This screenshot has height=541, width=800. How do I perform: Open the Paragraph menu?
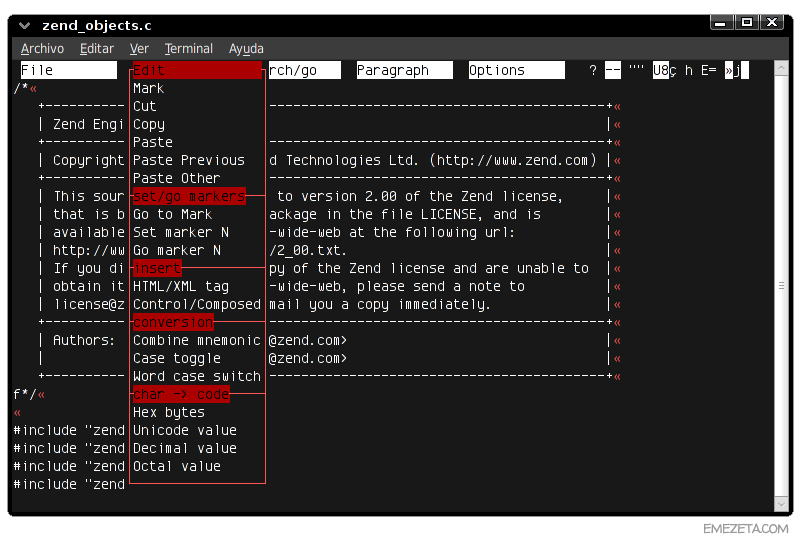pos(404,70)
